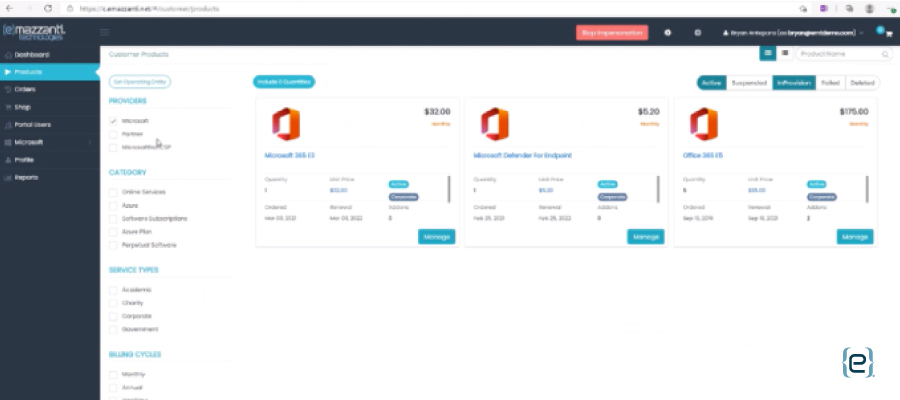
Task: Click the Stop Impersonation button
Action: (x=611, y=33)
